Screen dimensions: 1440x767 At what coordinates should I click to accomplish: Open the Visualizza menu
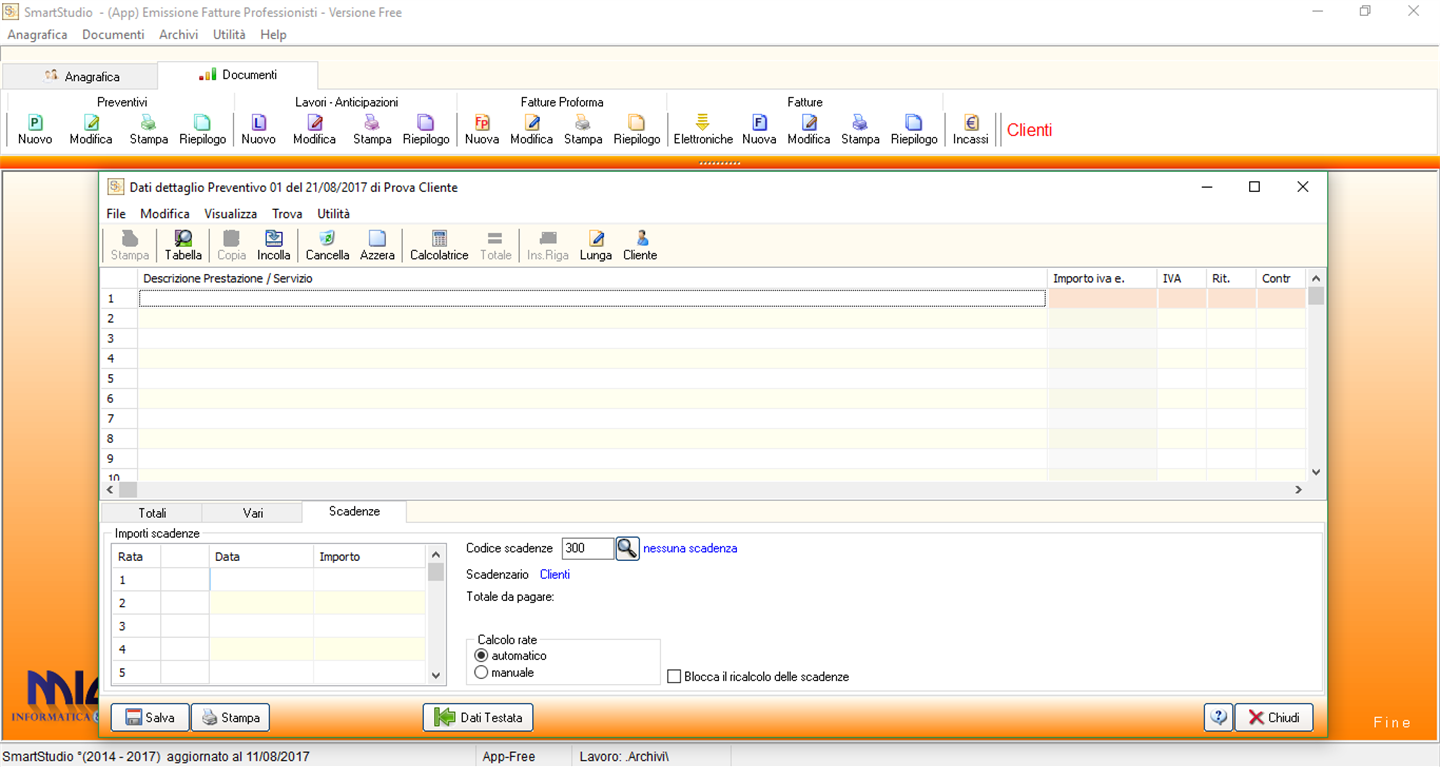pyautogui.click(x=231, y=214)
